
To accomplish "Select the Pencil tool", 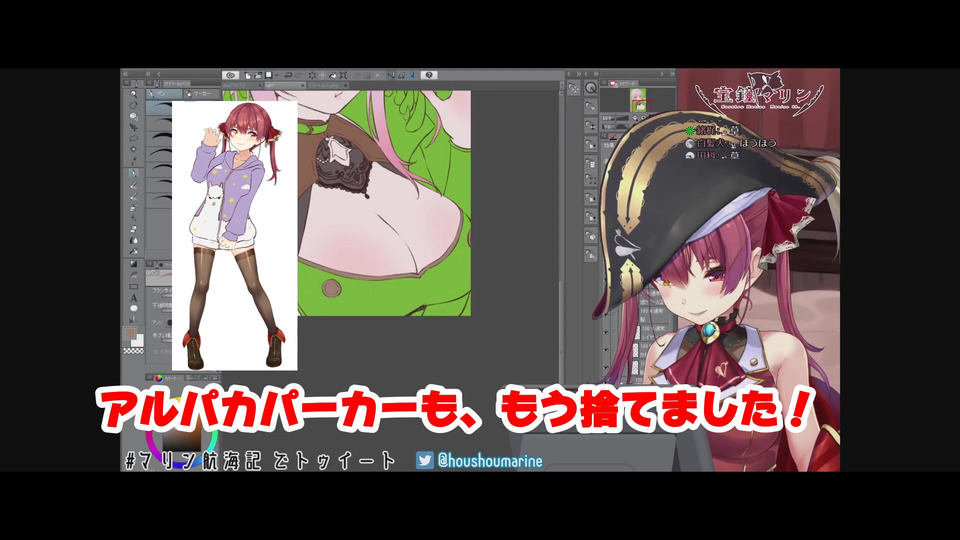I will (x=133, y=185).
